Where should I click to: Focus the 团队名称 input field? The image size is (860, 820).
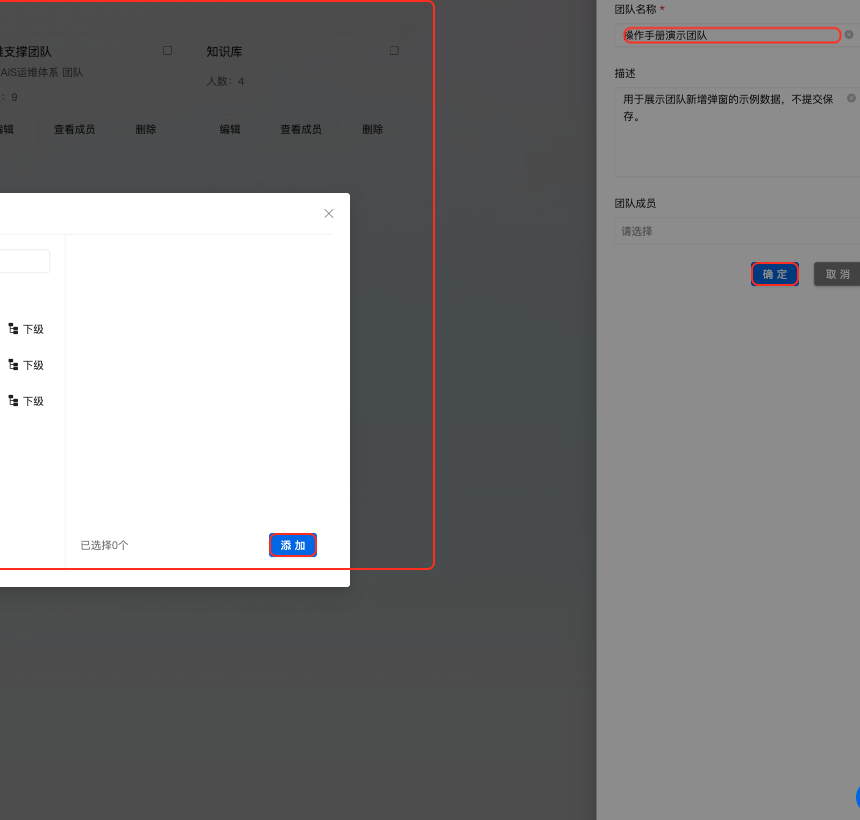point(730,36)
